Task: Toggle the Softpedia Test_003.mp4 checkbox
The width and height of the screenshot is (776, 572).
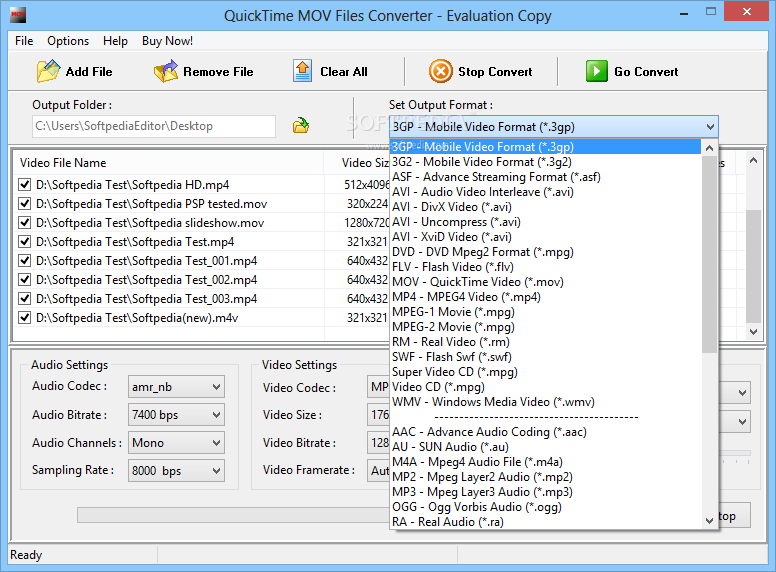Action: pos(24,298)
